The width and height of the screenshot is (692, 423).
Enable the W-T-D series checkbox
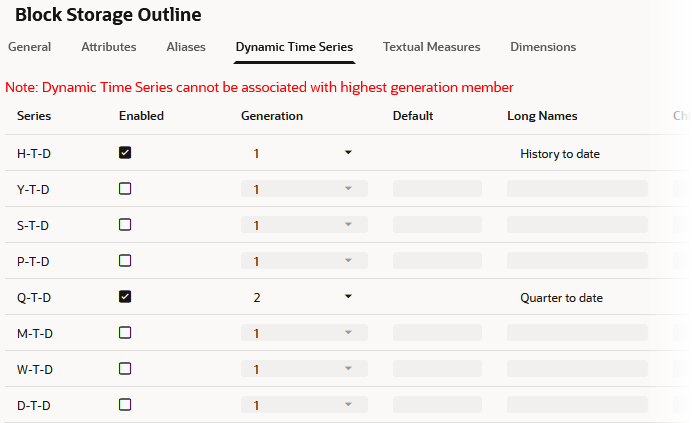pos(125,369)
